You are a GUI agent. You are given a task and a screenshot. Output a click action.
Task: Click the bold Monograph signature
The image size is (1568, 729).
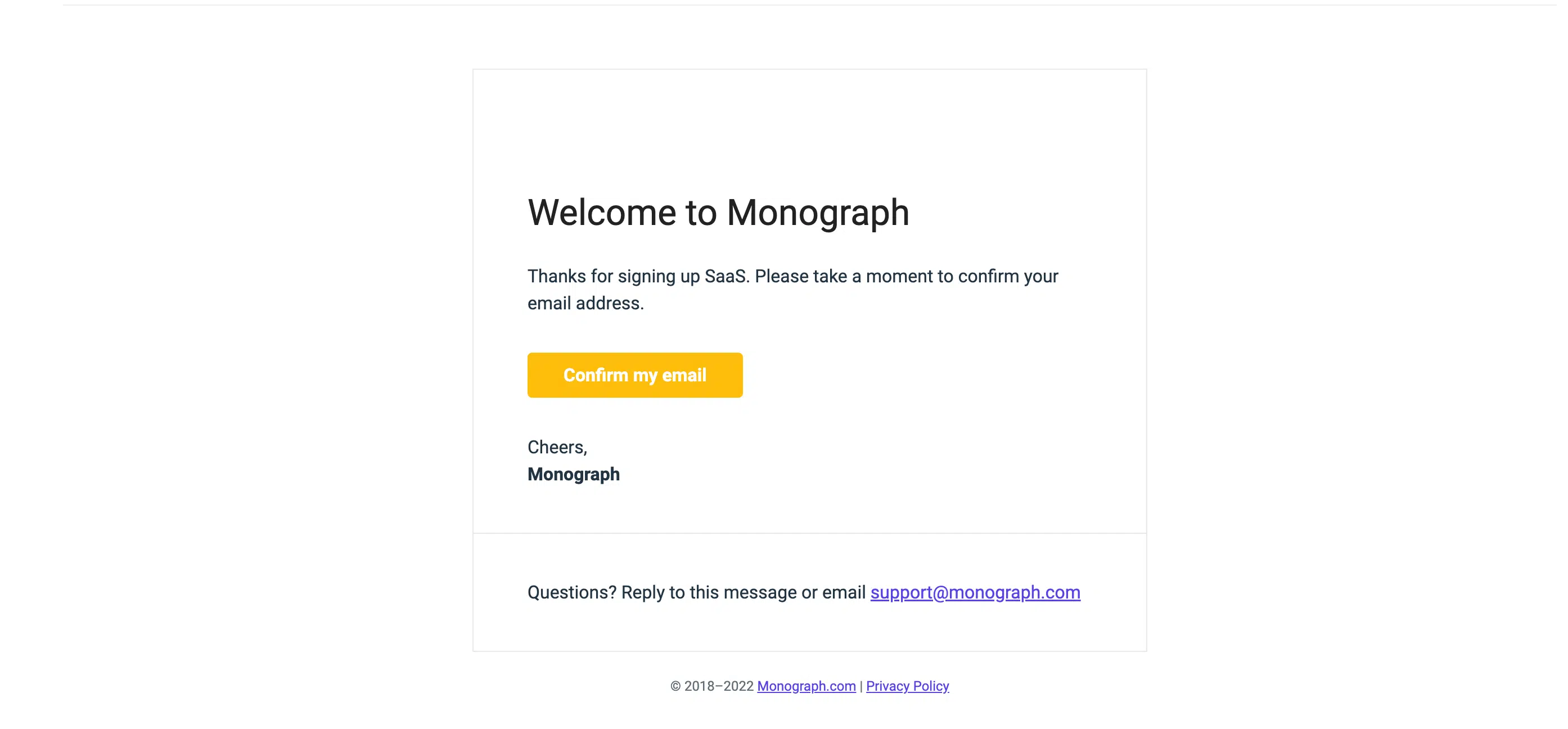pos(574,474)
